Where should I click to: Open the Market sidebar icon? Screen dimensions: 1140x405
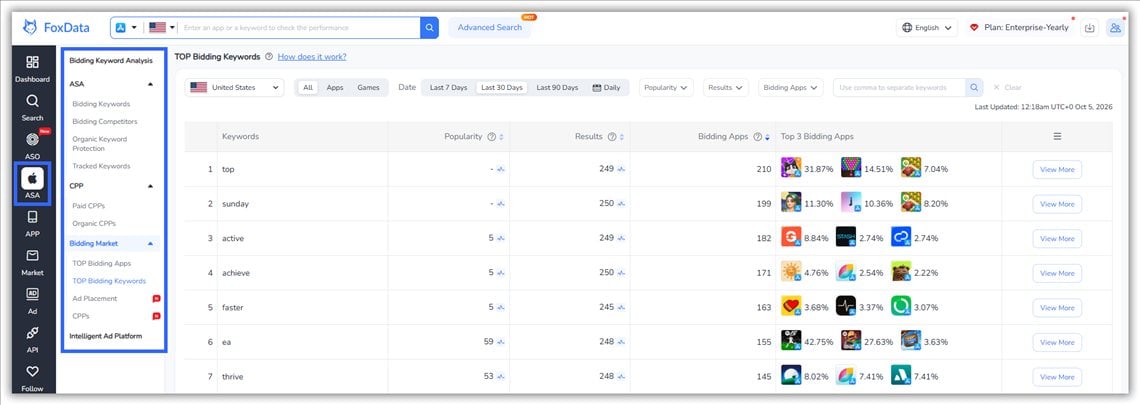(33, 255)
